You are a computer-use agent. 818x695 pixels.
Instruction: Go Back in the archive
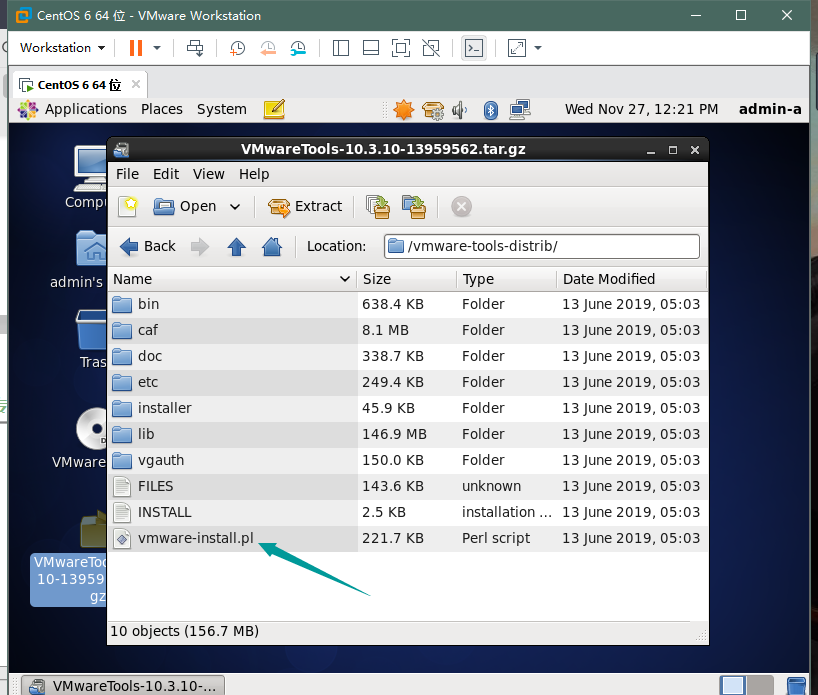point(148,246)
